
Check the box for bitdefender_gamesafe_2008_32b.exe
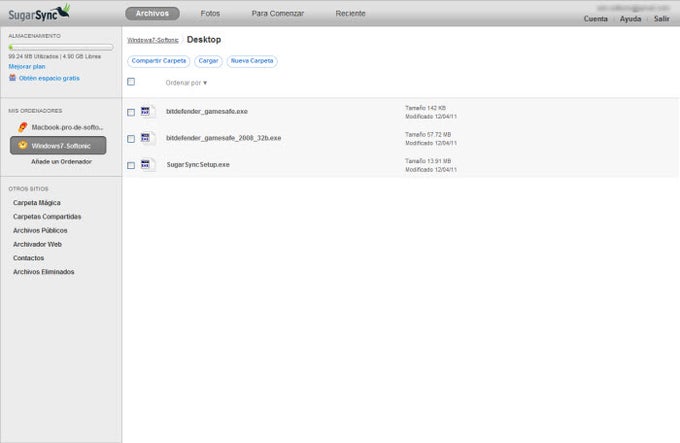coord(131,139)
